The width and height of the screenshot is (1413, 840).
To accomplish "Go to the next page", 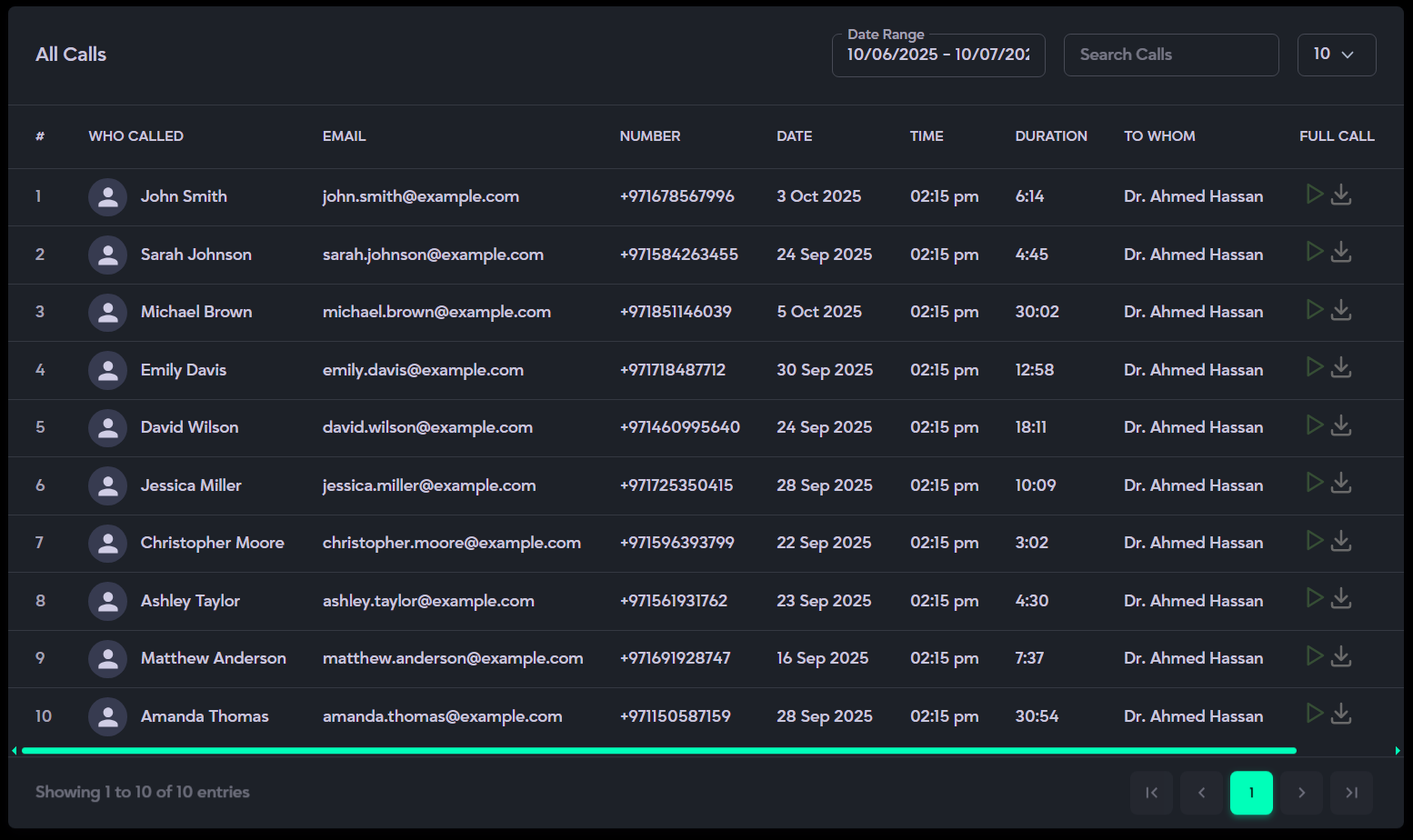I will tap(1301, 793).
